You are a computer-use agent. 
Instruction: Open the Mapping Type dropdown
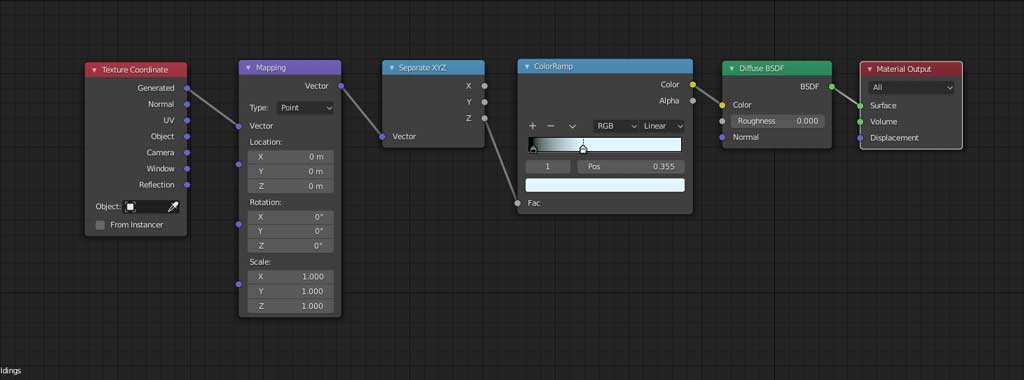(305, 108)
